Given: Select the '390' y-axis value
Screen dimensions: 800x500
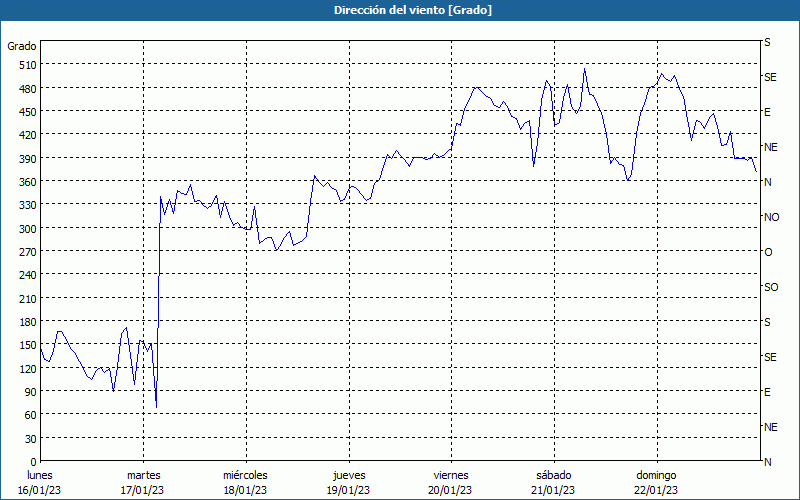Looking at the screenshot, I should pos(28,159).
